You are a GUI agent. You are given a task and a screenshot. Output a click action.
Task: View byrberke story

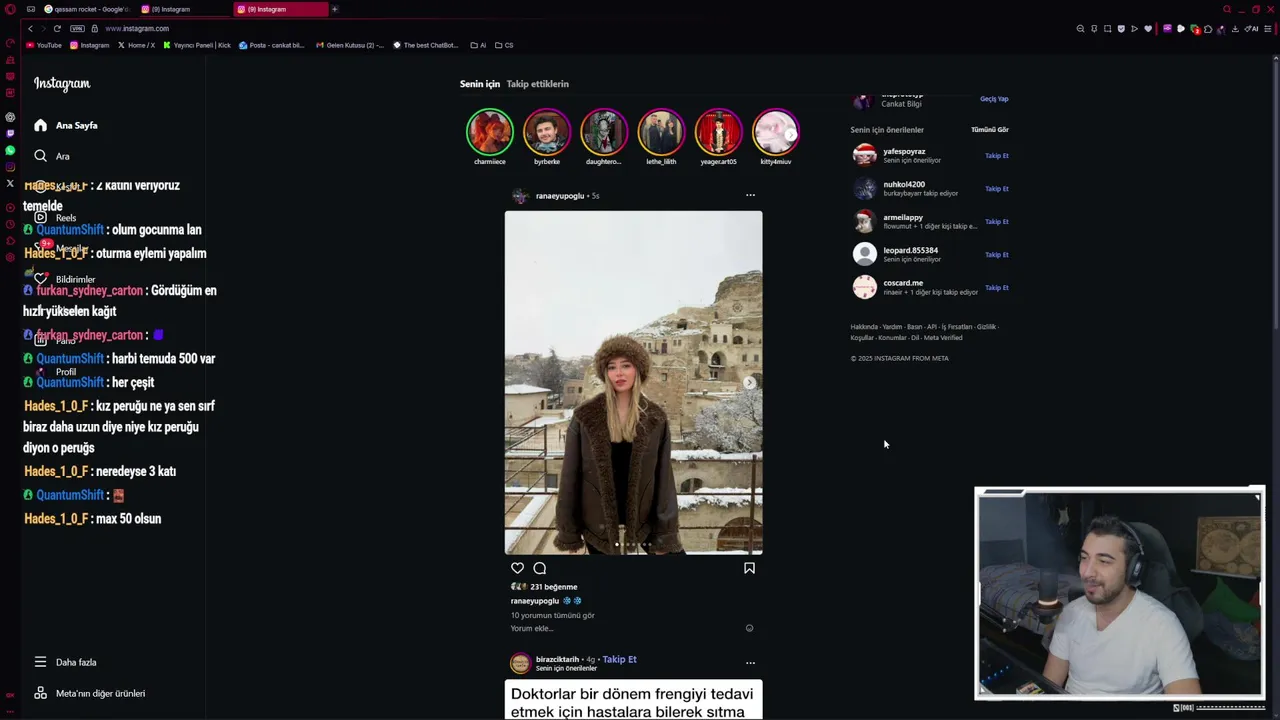coord(547,132)
